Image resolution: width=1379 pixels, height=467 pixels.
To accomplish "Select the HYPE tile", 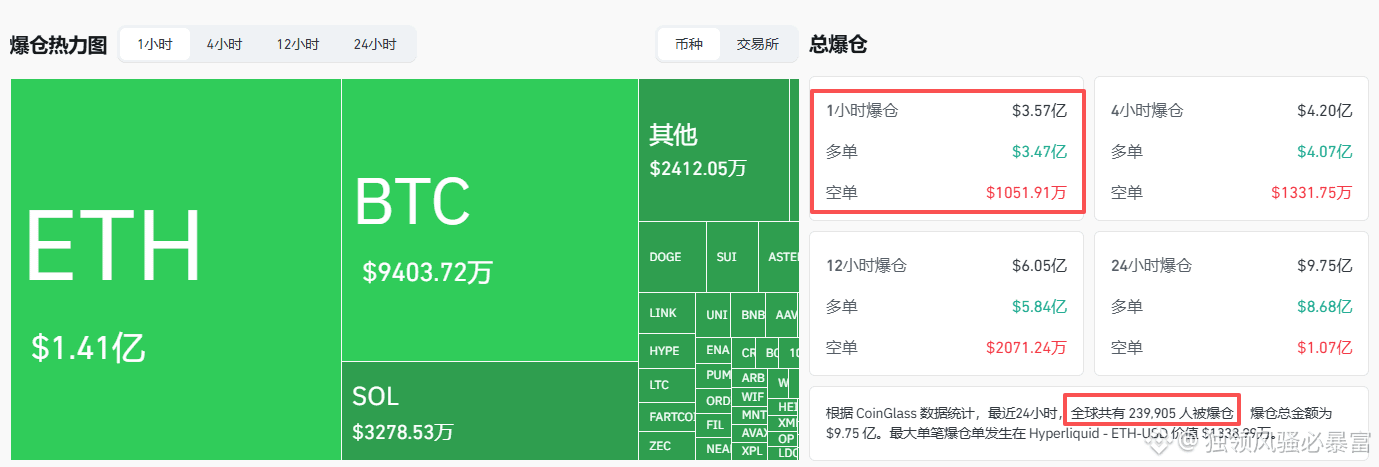I will pos(666,351).
